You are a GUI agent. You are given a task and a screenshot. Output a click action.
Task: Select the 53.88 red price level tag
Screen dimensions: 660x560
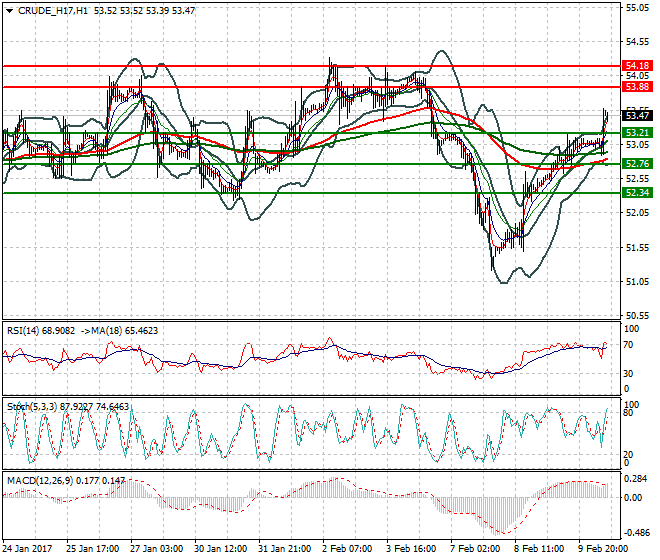tap(637, 87)
